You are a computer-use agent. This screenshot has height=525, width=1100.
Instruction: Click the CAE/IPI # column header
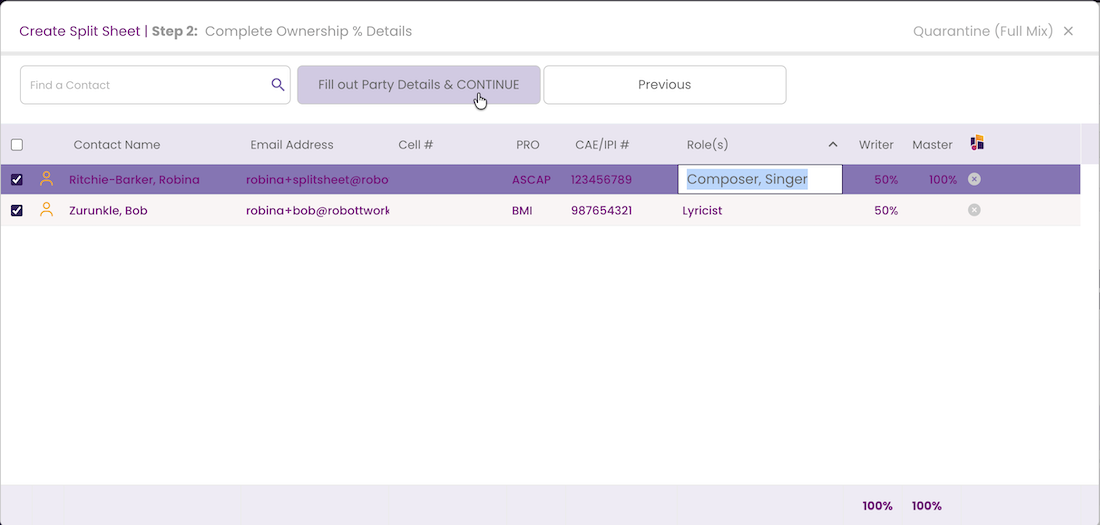602,145
